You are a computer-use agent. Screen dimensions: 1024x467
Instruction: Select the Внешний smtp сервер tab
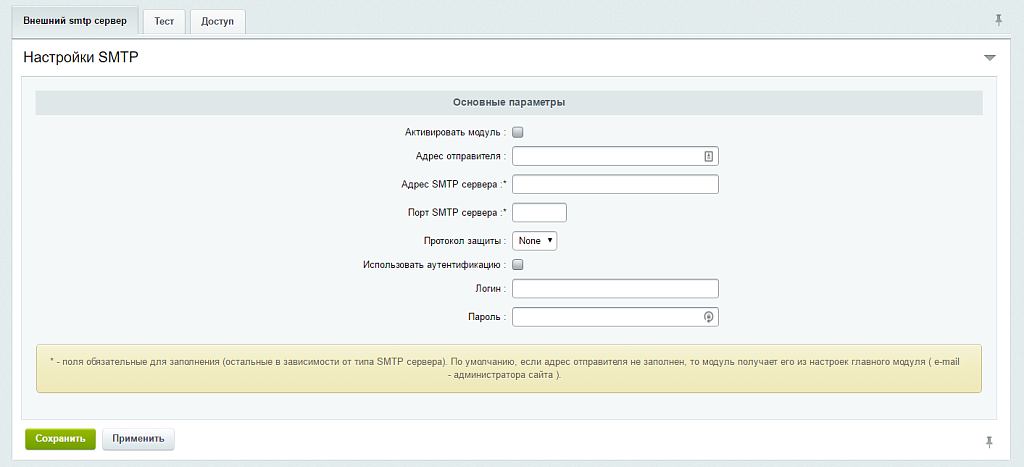75,21
